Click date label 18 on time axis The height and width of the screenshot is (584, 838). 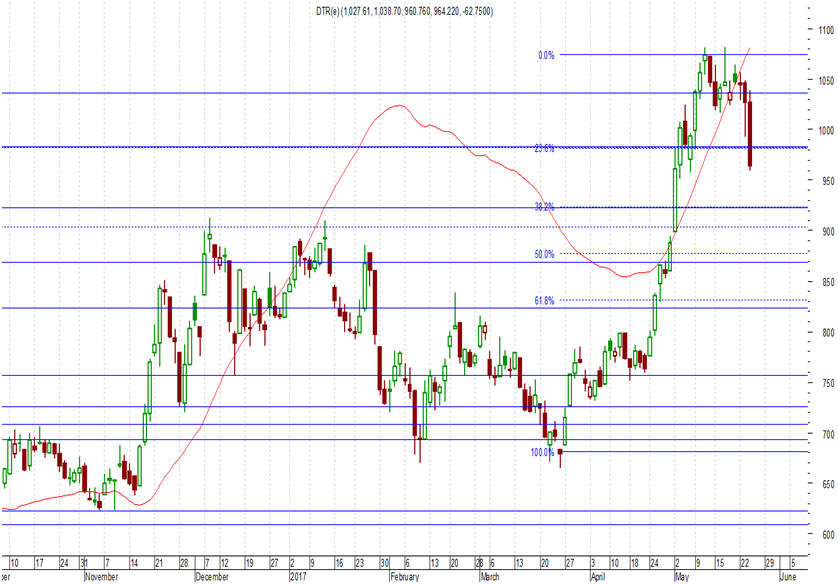point(634,563)
